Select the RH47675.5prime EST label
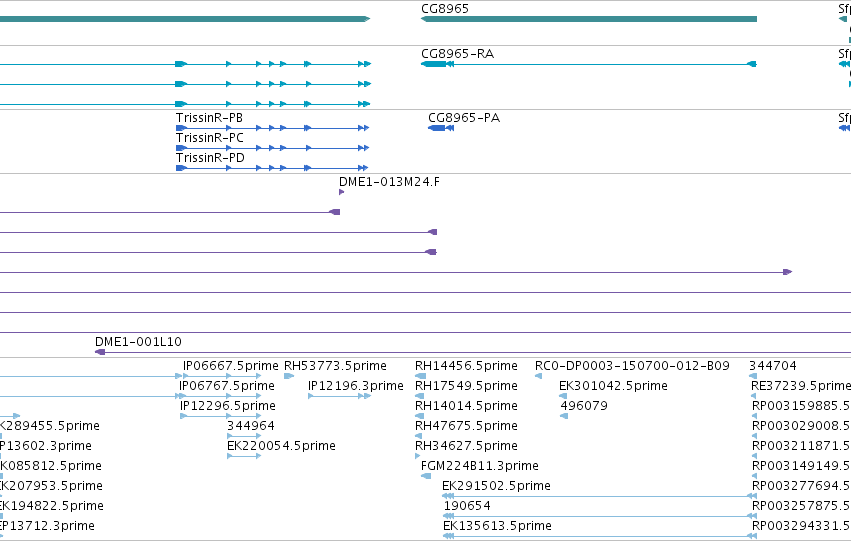The height and width of the screenshot is (541, 851). click(x=466, y=426)
